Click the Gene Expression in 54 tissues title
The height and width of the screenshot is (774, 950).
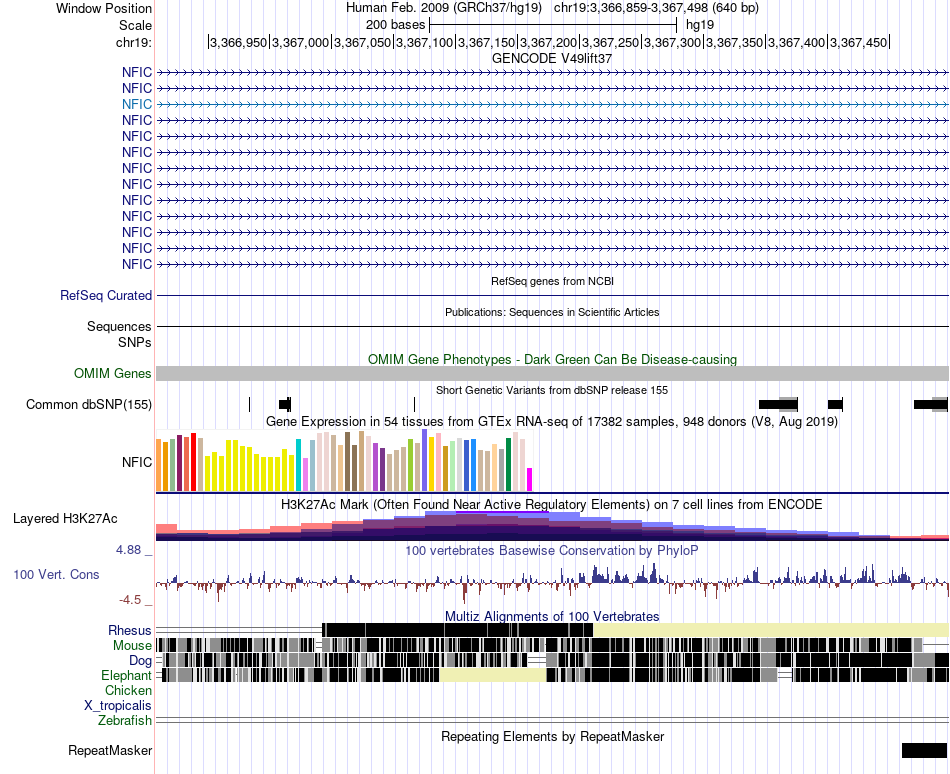pos(552,421)
